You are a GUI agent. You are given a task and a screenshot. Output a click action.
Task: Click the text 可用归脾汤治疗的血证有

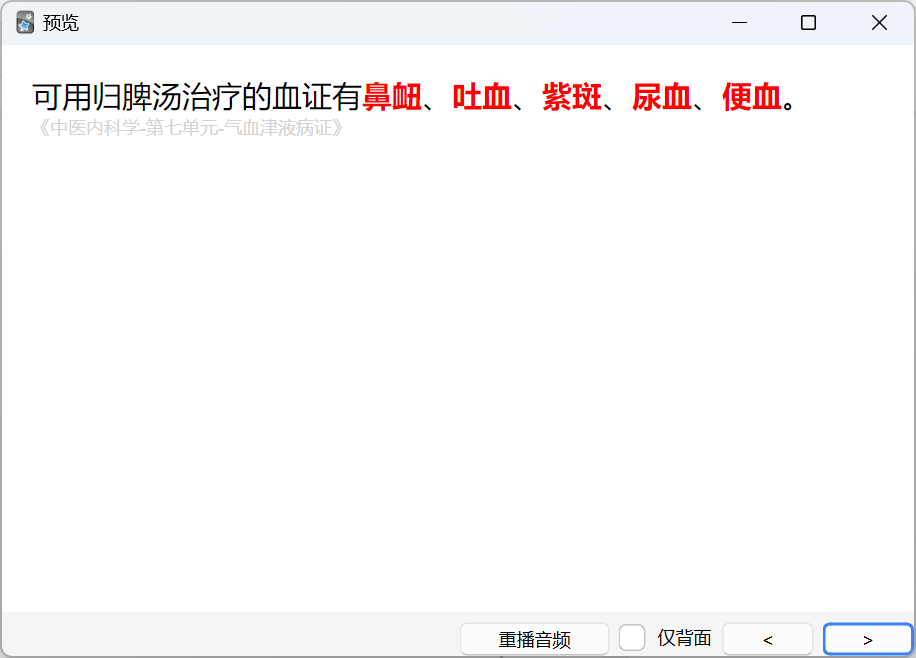tap(197, 97)
